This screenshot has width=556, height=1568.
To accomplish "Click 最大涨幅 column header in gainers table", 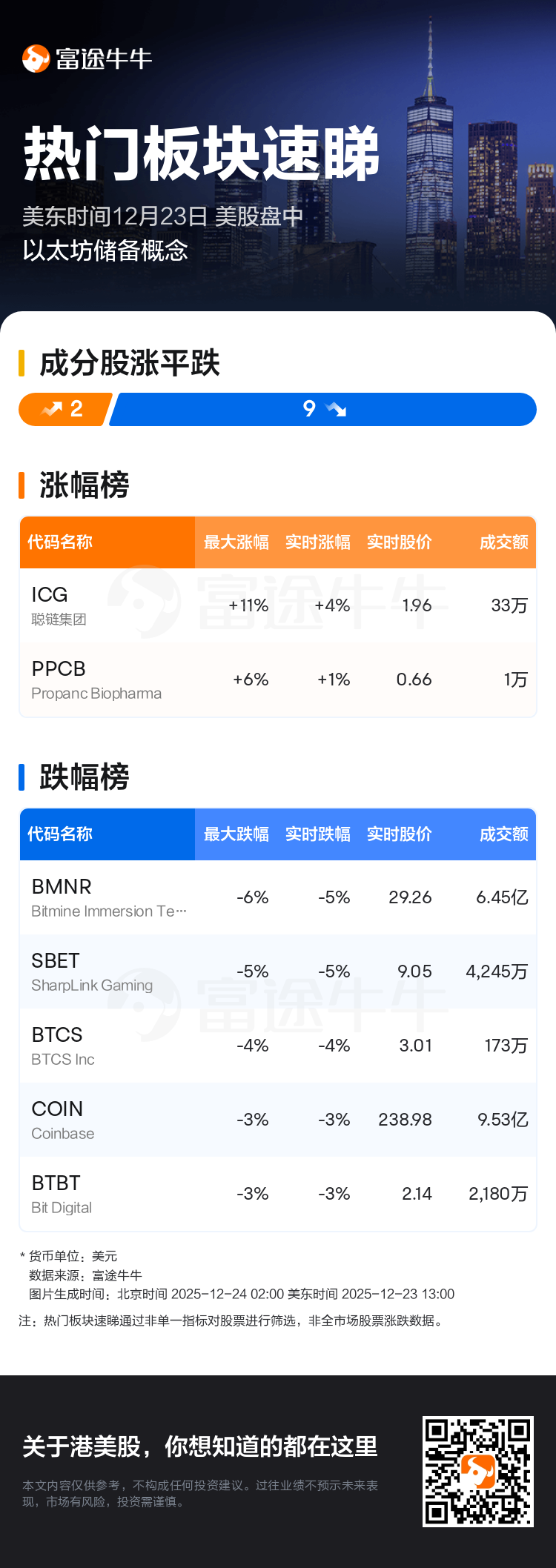I will tap(236, 542).
